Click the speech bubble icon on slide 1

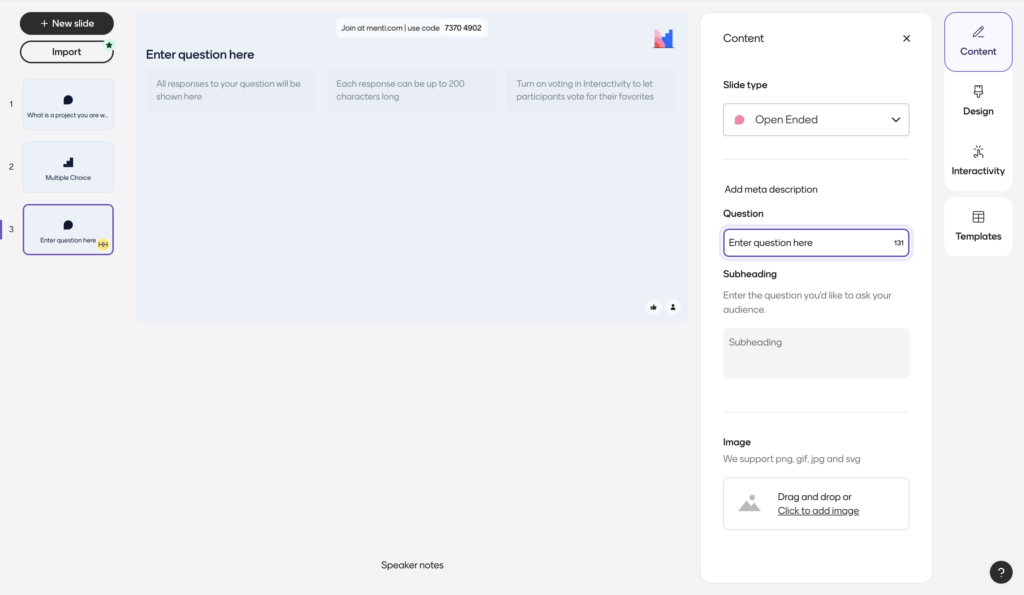[68, 100]
